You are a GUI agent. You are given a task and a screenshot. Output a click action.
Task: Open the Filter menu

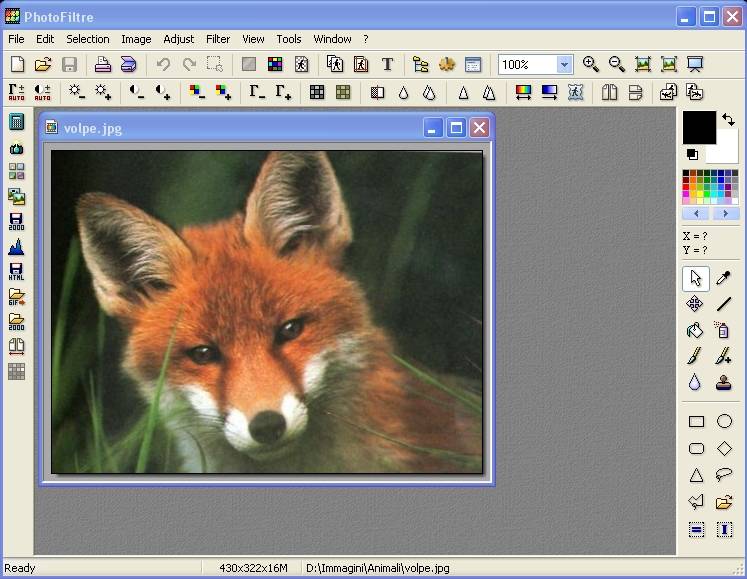click(218, 39)
